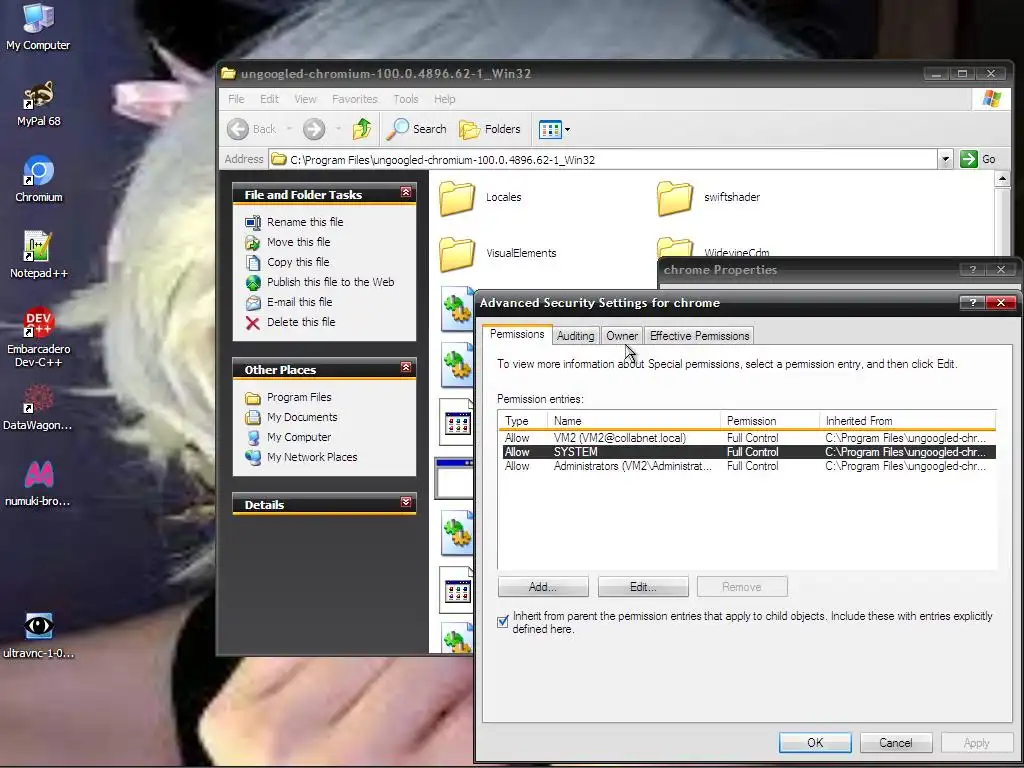Click the Forward arrow in Explorer
The width and height of the screenshot is (1024, 768).
tap(313, 129)
